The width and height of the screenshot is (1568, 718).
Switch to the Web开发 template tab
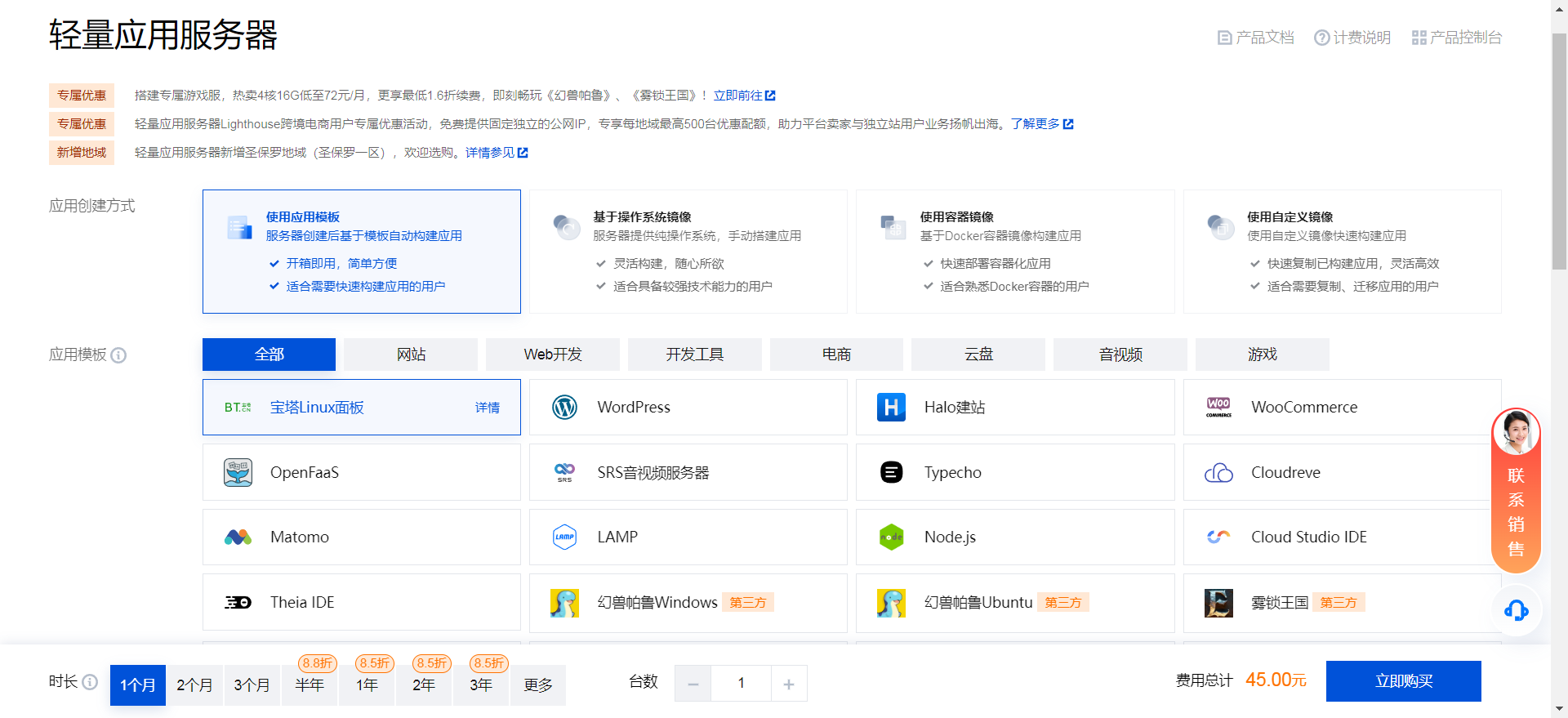click(x=553, y=355)
